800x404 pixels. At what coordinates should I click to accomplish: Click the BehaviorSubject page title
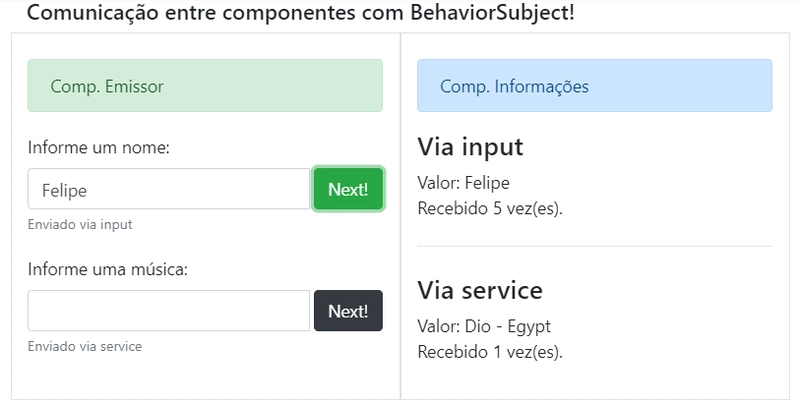tap(300, 14)
